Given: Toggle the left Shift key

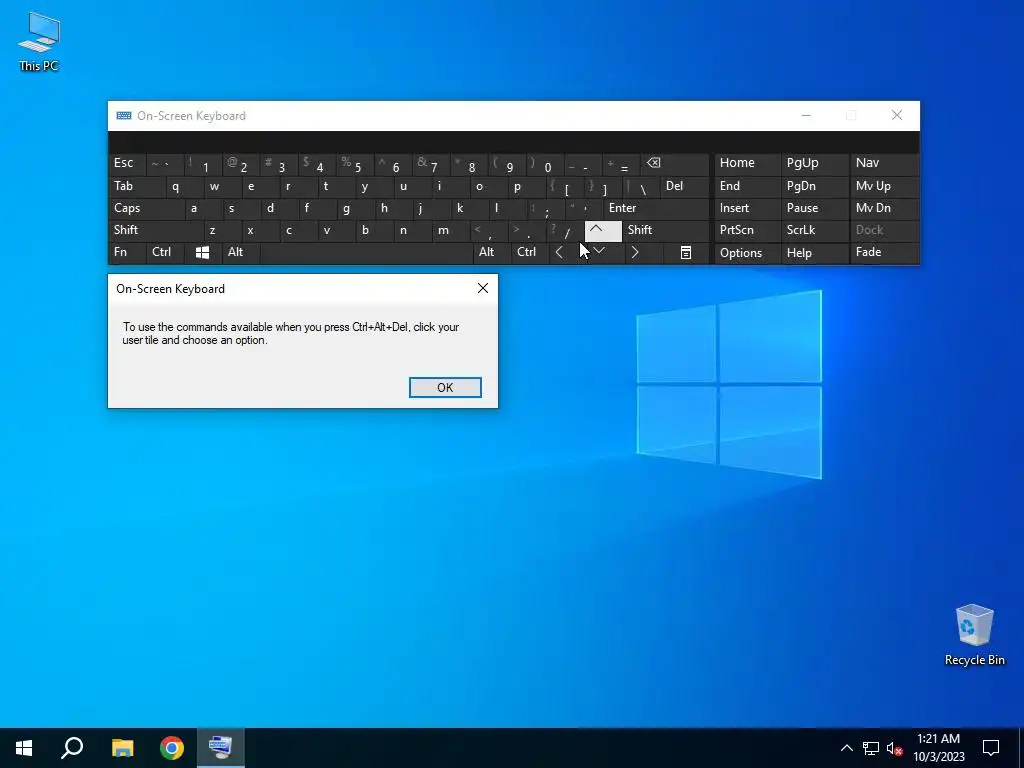Looking at the screenshot, I should click(156, 230).
